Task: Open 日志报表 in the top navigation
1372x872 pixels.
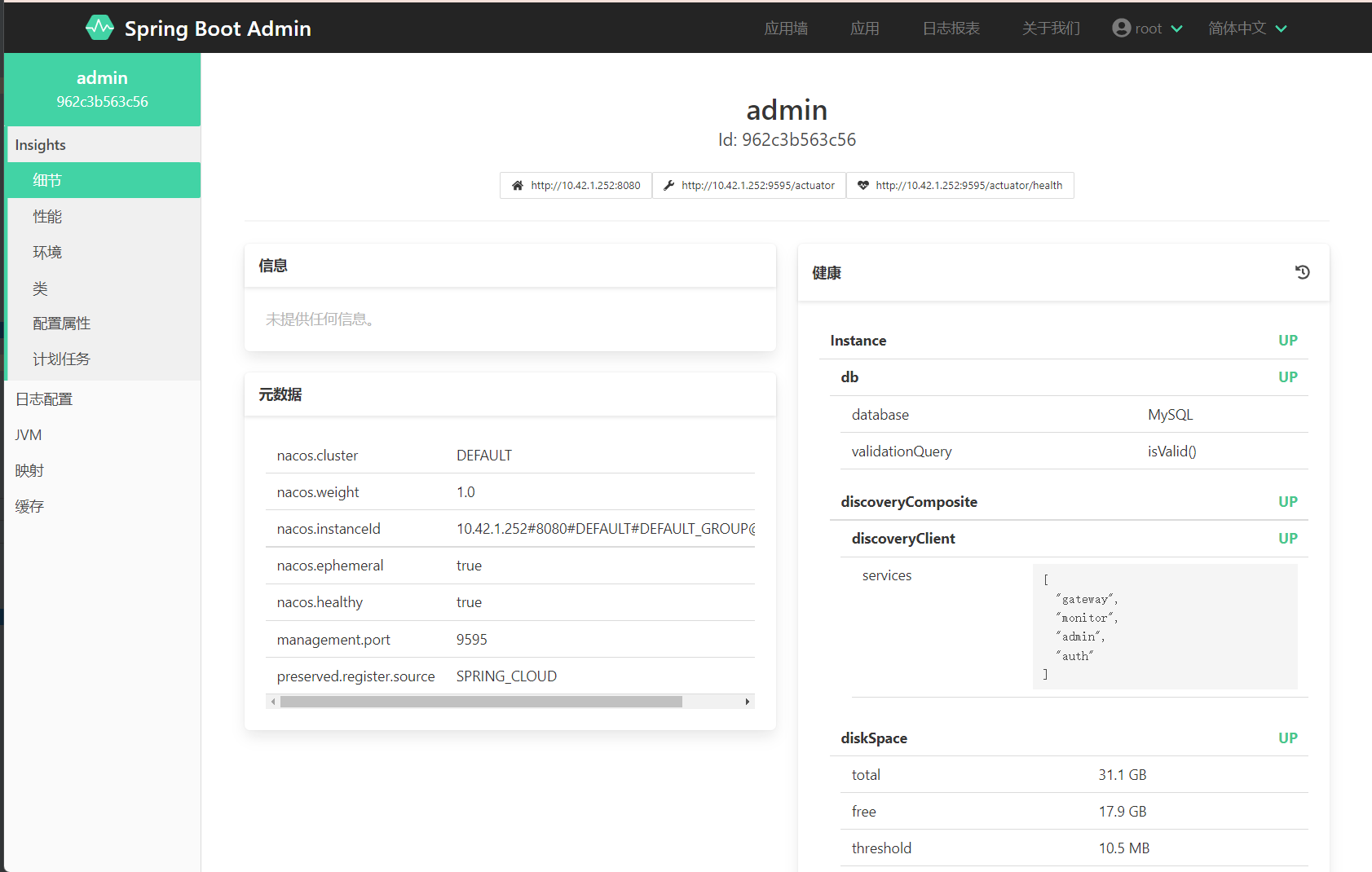Action: (951, 29)
